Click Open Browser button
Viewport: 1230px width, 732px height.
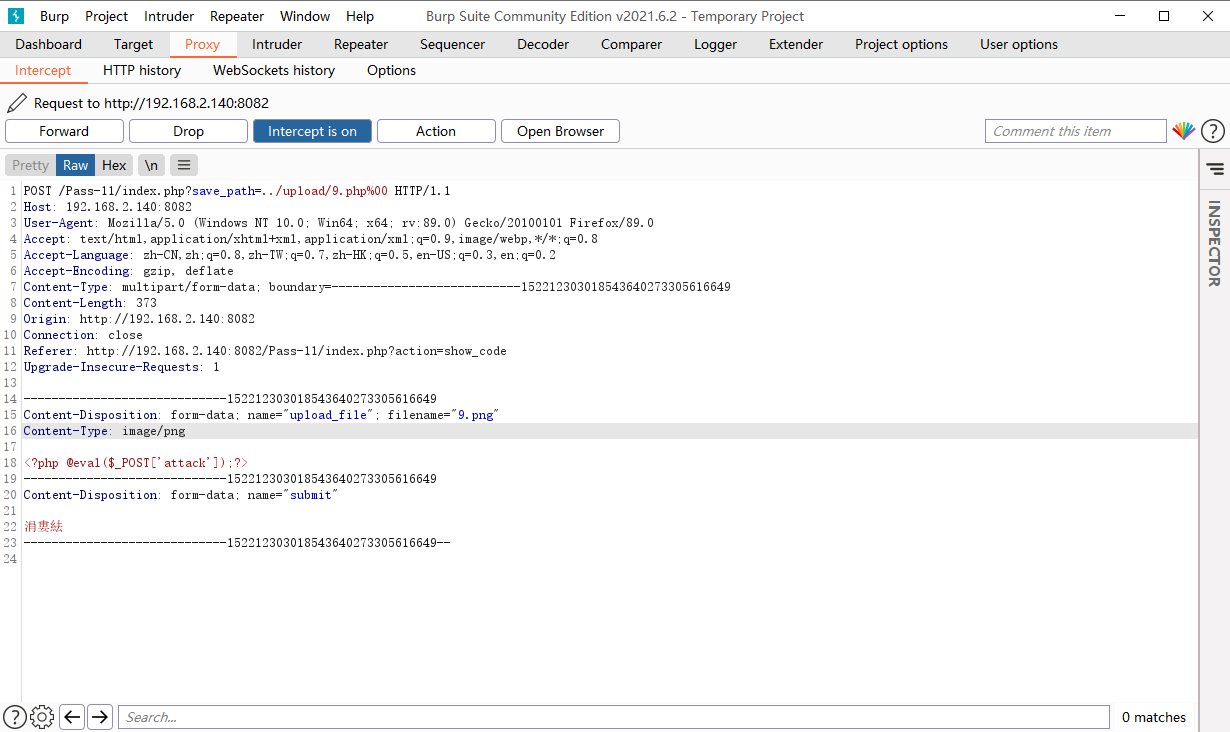(x=560, y=131)
